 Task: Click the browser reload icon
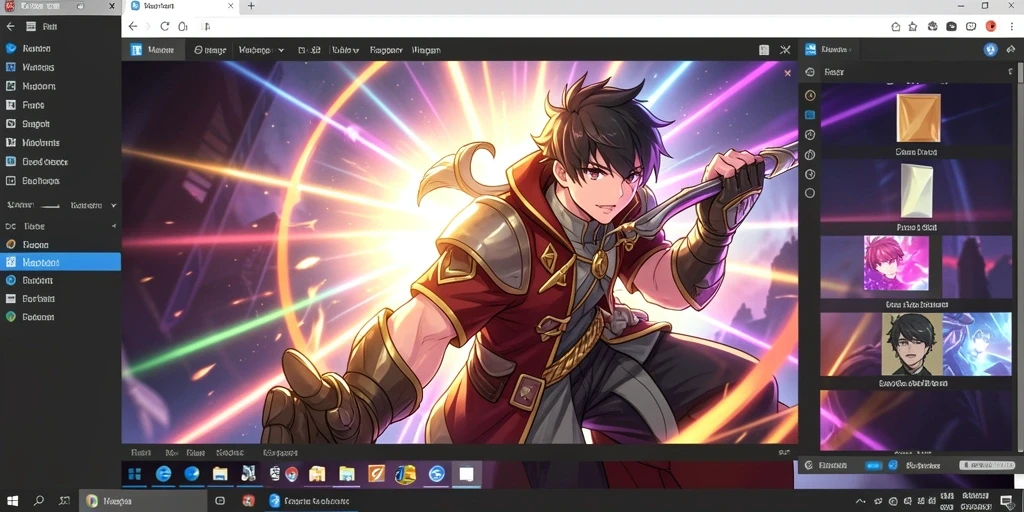point(165,26)
